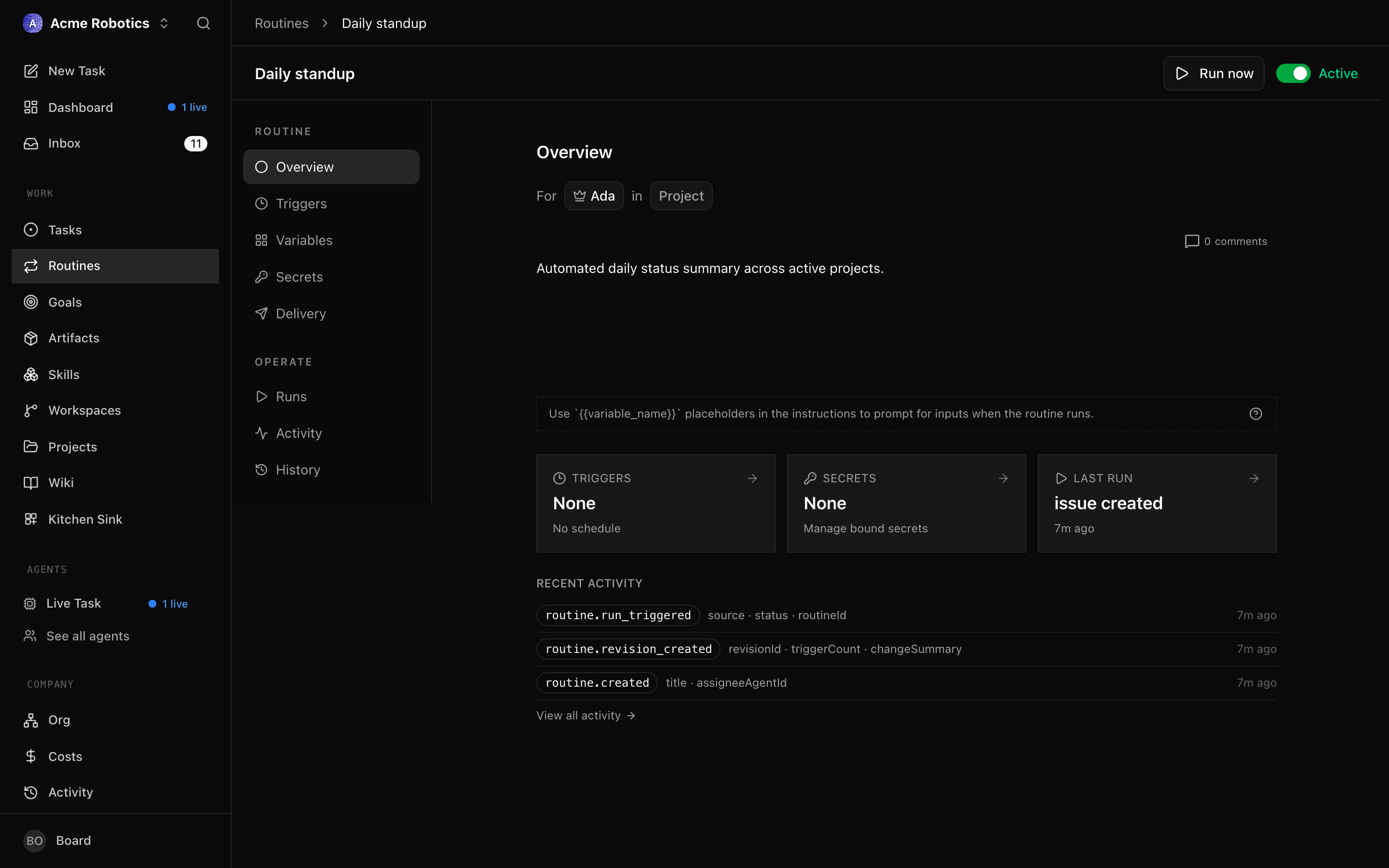Click the Artifacts box icon
This screenshot has width=1389, height=868.
tap(31, 339)
